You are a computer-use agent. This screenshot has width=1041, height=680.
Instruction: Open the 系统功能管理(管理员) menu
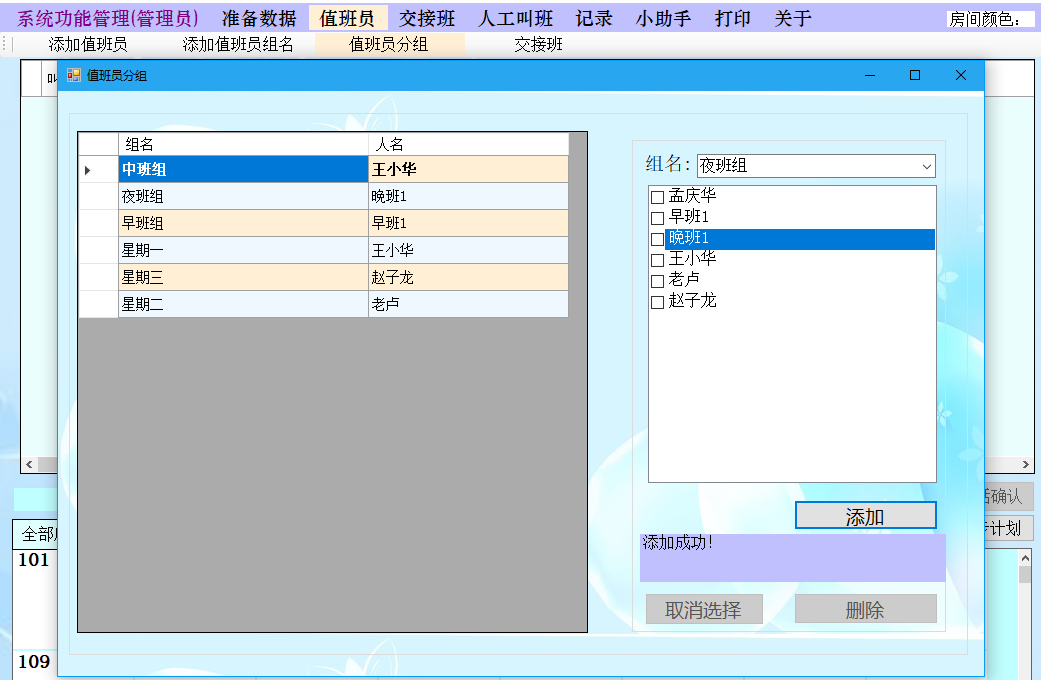point(108,19)
